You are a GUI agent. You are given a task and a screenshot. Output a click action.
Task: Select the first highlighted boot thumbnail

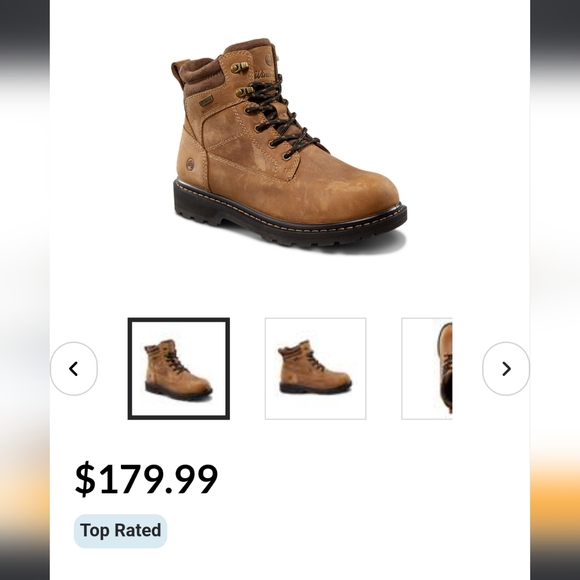click(x=179, y=368)
